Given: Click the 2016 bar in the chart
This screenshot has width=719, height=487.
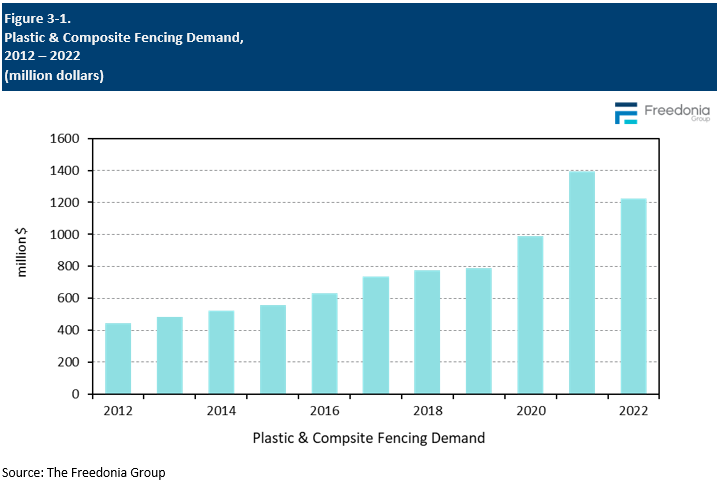Looking at the screenshot, I should pyautogui.click(x=325, y=343).
